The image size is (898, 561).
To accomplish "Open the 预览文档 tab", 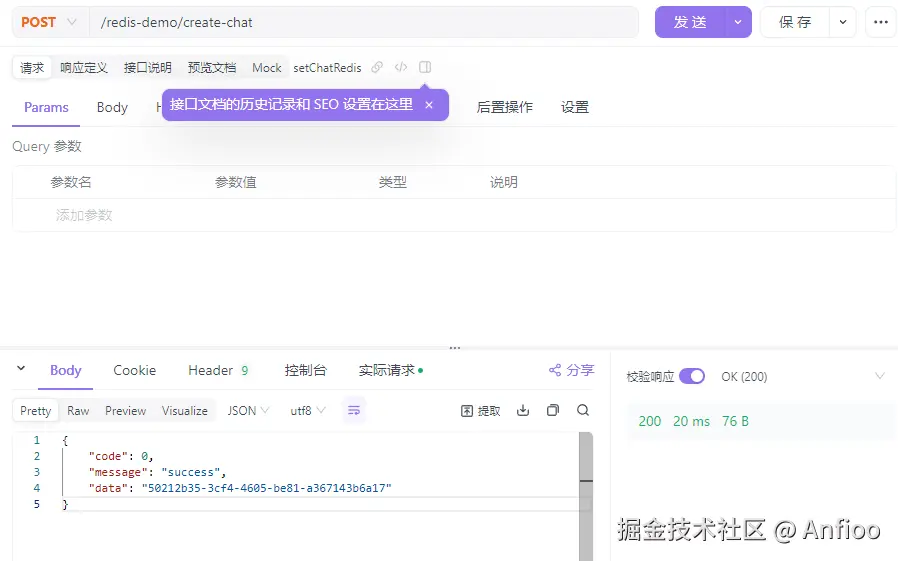I will 212,68.
